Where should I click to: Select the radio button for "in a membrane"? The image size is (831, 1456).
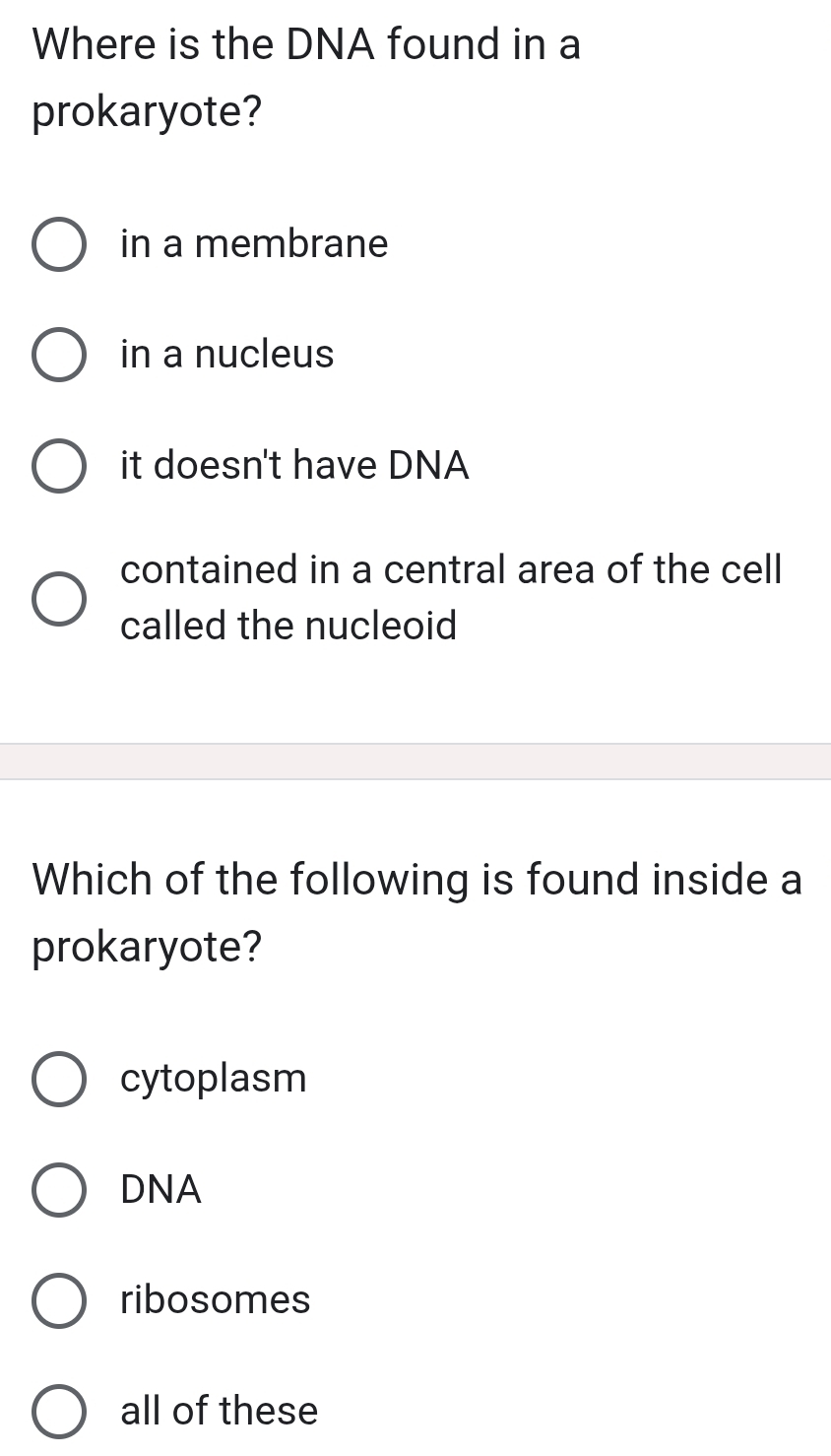(60, 245)
